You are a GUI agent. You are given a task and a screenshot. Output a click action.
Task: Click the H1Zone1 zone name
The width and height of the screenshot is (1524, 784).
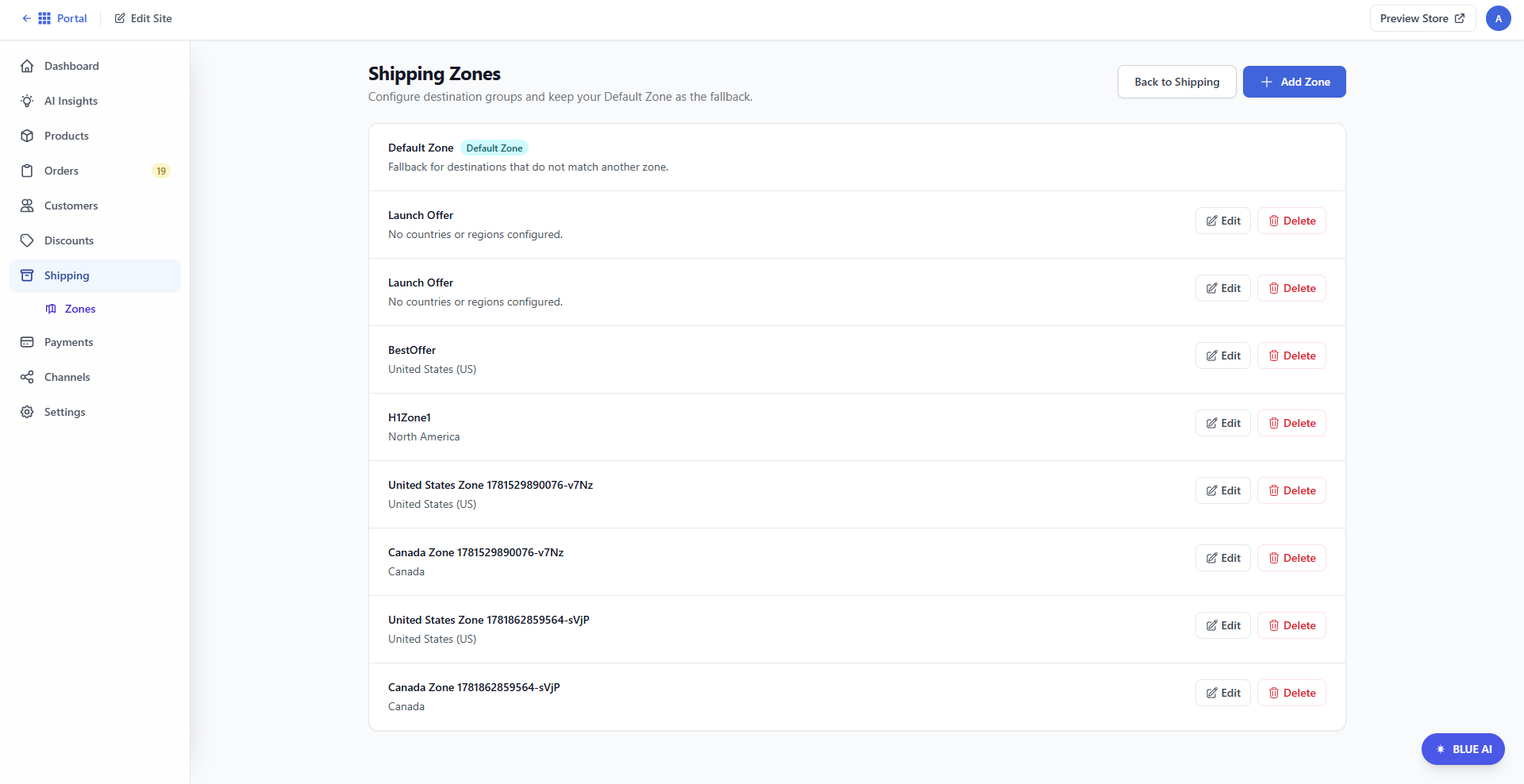point(410,417)
